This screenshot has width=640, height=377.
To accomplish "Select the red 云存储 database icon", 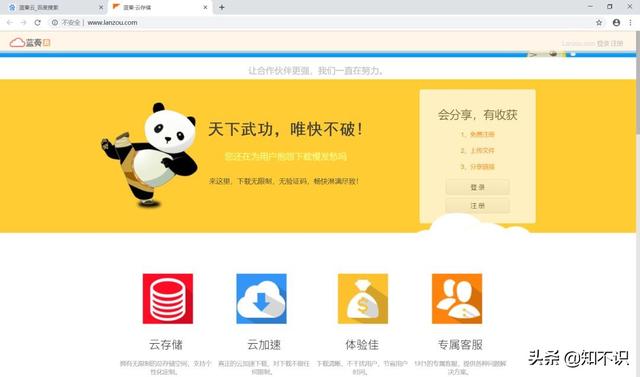I will (x=168, y=299).
